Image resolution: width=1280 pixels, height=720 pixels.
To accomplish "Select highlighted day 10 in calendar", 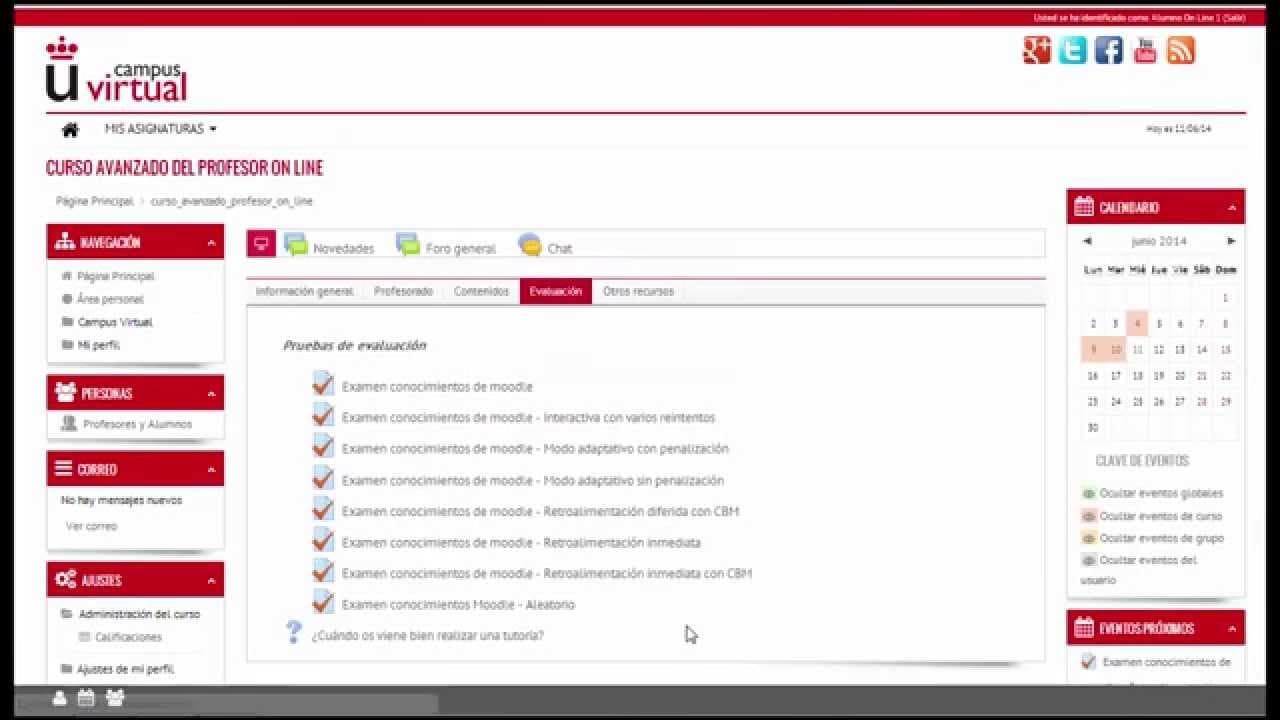I will click(1115, 349).
